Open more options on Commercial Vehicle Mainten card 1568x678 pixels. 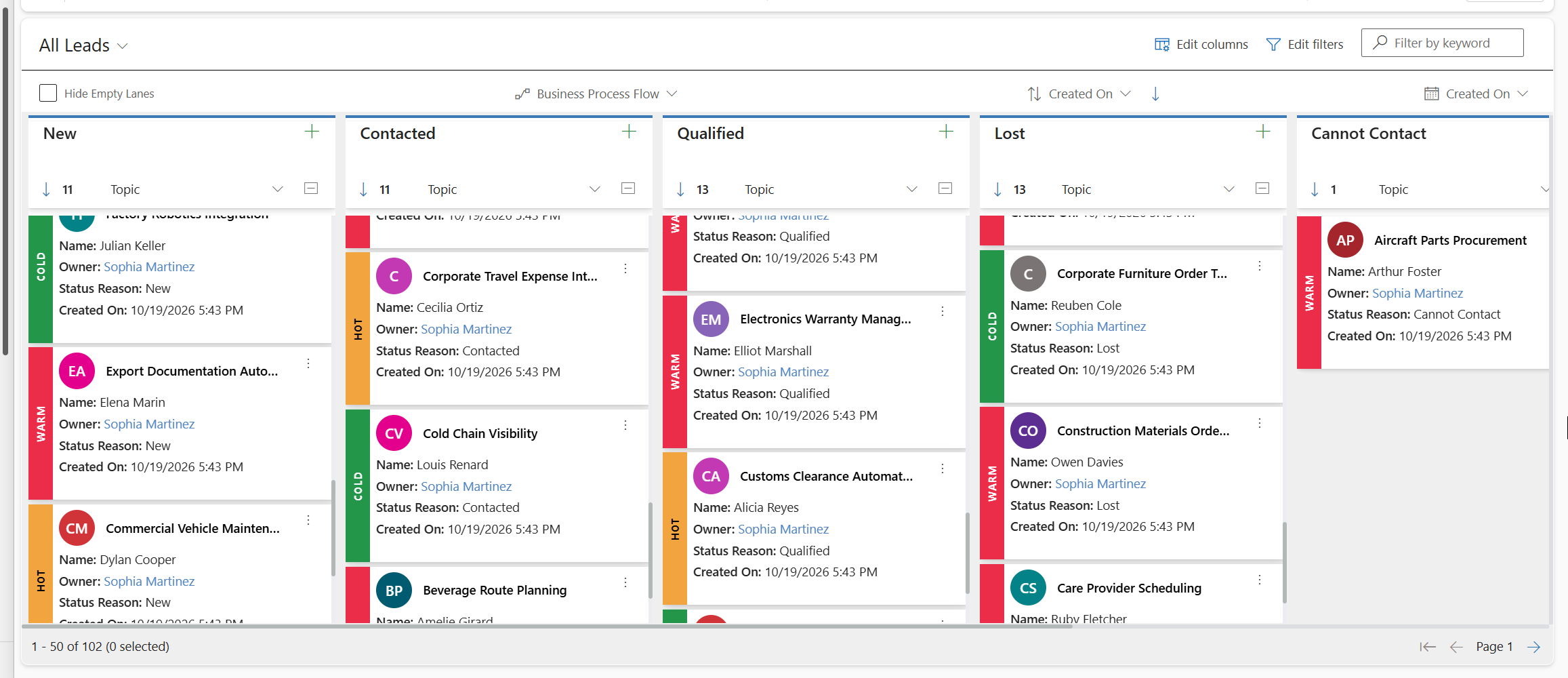coord(308,520)
